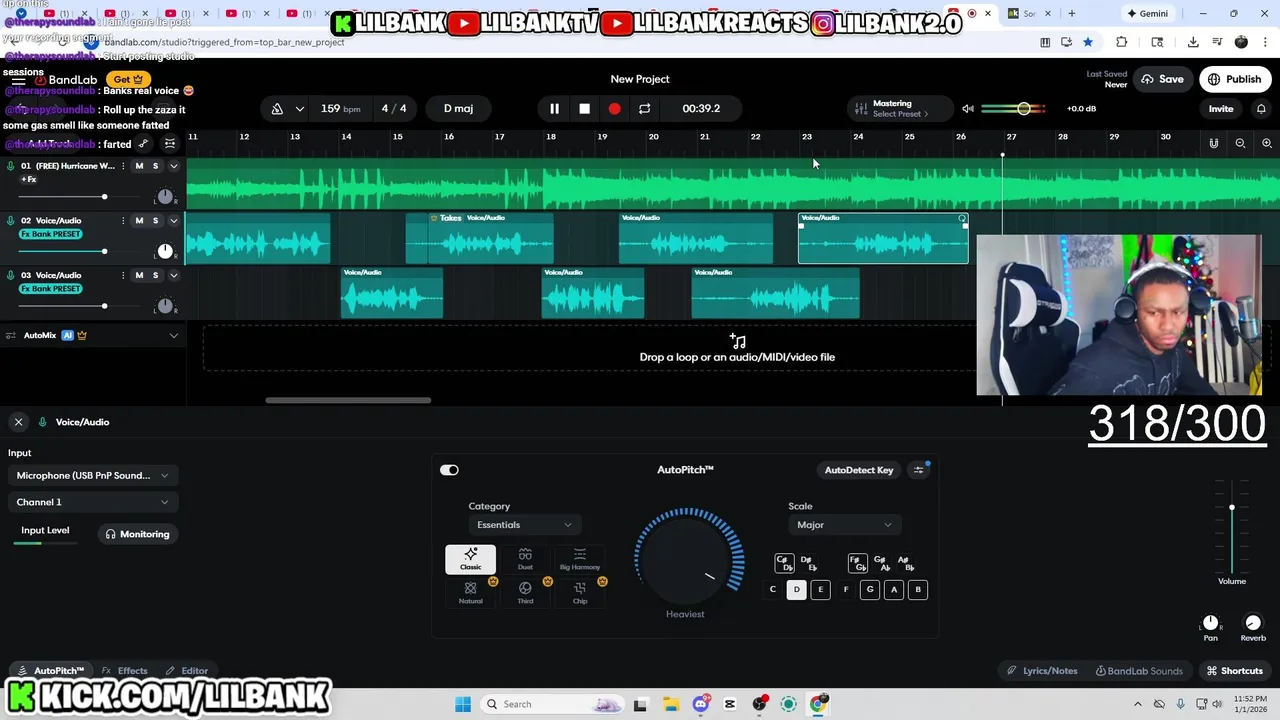This screenshot has width=1280, height=720.
Task: Toggle snap-to-grid magnet icon
Action: (1214, 143)
